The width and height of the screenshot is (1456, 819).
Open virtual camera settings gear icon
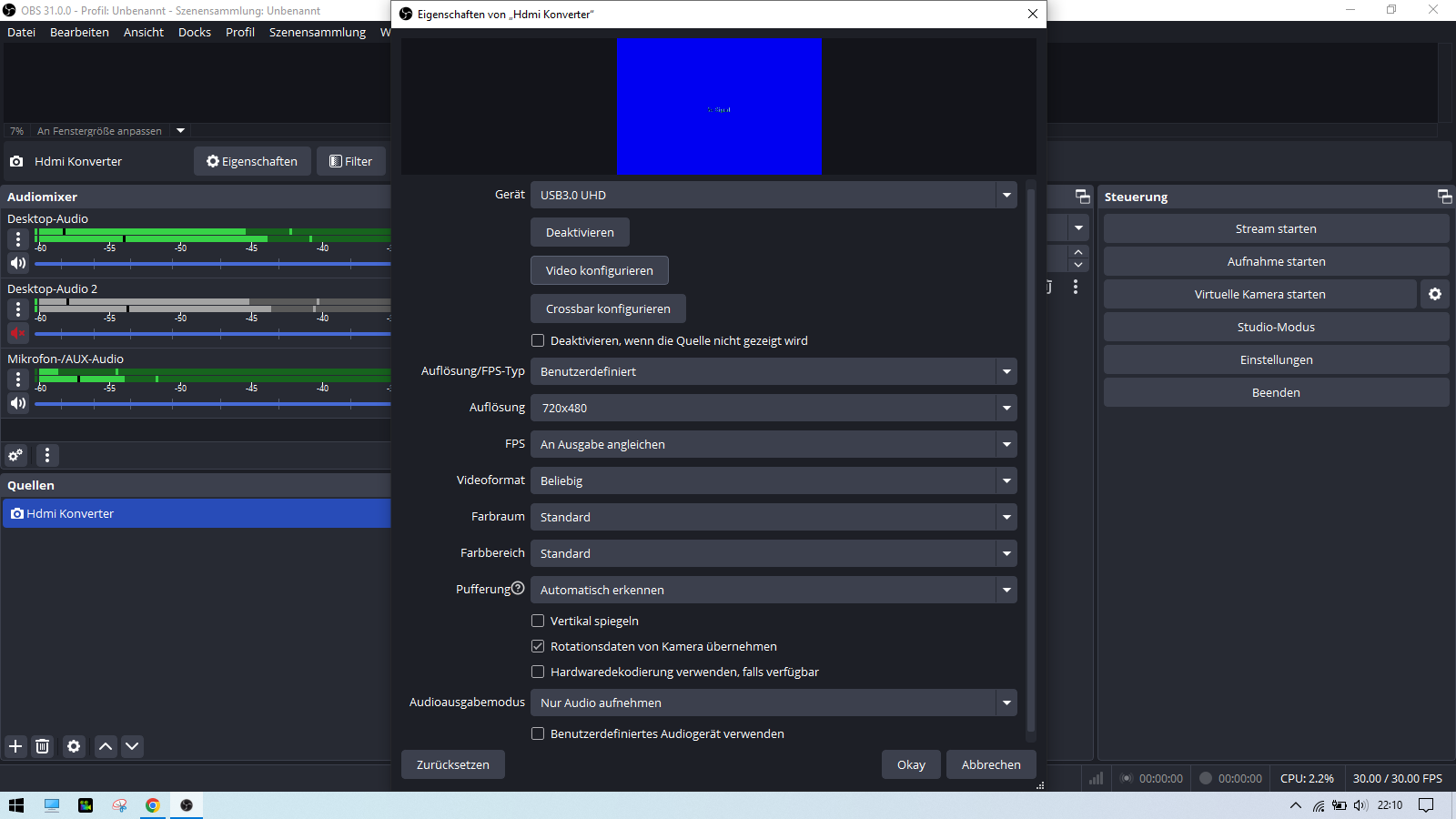coord(1435,294)
